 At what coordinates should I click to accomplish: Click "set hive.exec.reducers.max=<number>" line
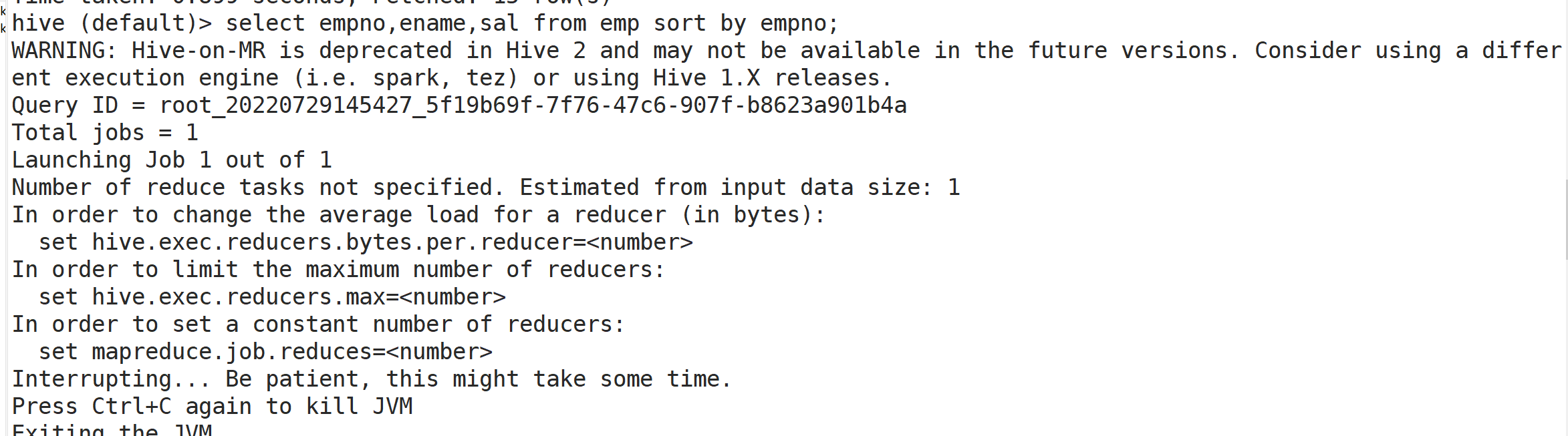272,297
